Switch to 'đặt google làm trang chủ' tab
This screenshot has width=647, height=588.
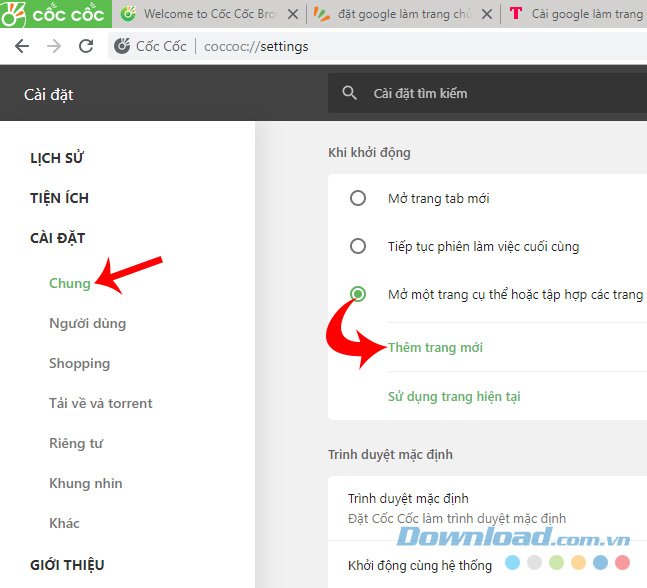point(404,14)
